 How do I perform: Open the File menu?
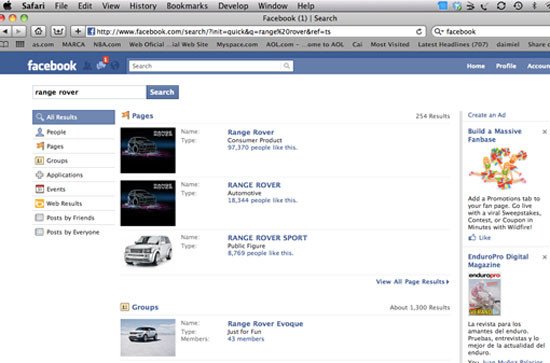61,6
